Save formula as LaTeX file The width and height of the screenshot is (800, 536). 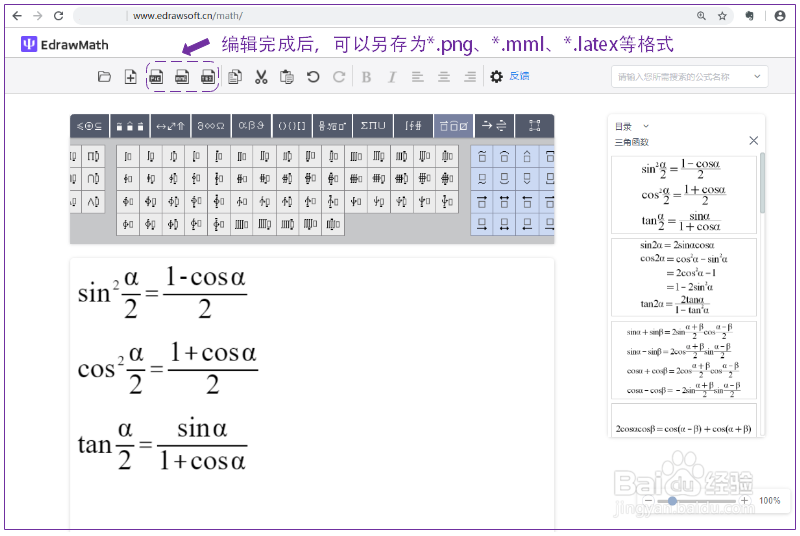point(208,77)
